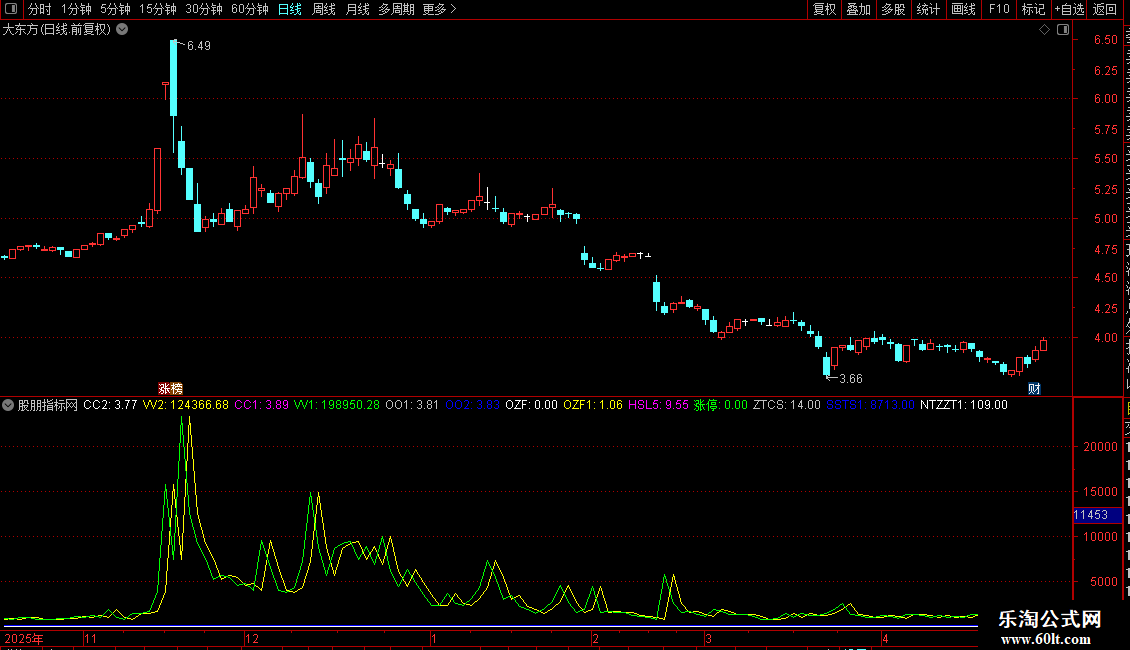Click the diamond icon in chart corner
This screenshot has height=650, width=1130.
(1044, 30)
